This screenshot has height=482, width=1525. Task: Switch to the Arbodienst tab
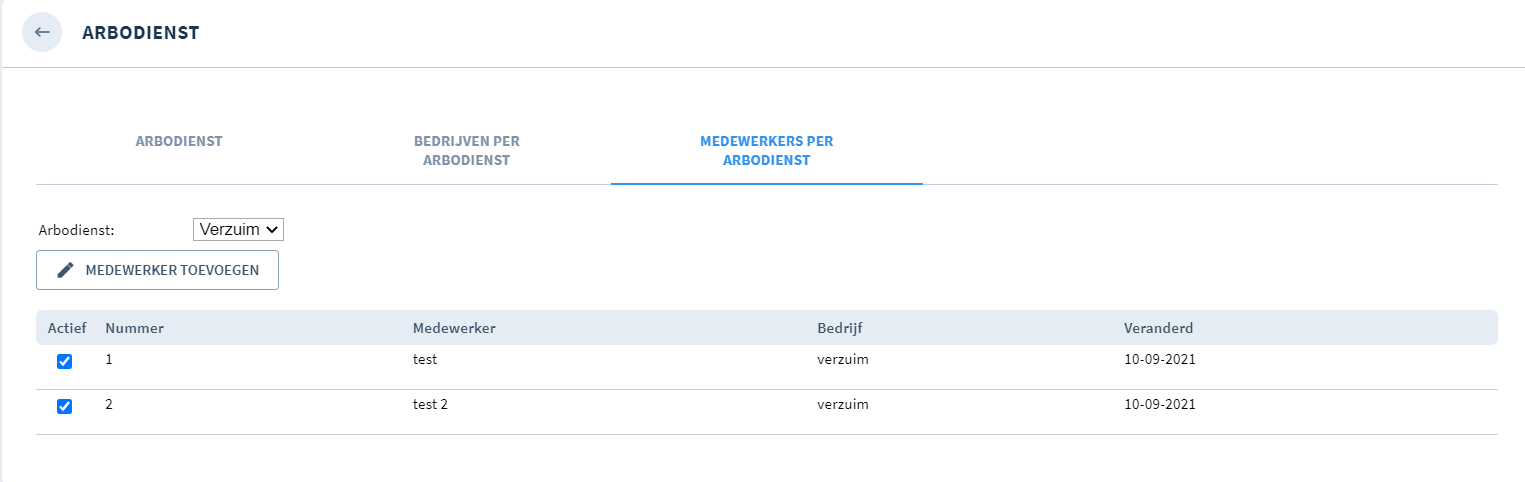[x=179, y=141]
